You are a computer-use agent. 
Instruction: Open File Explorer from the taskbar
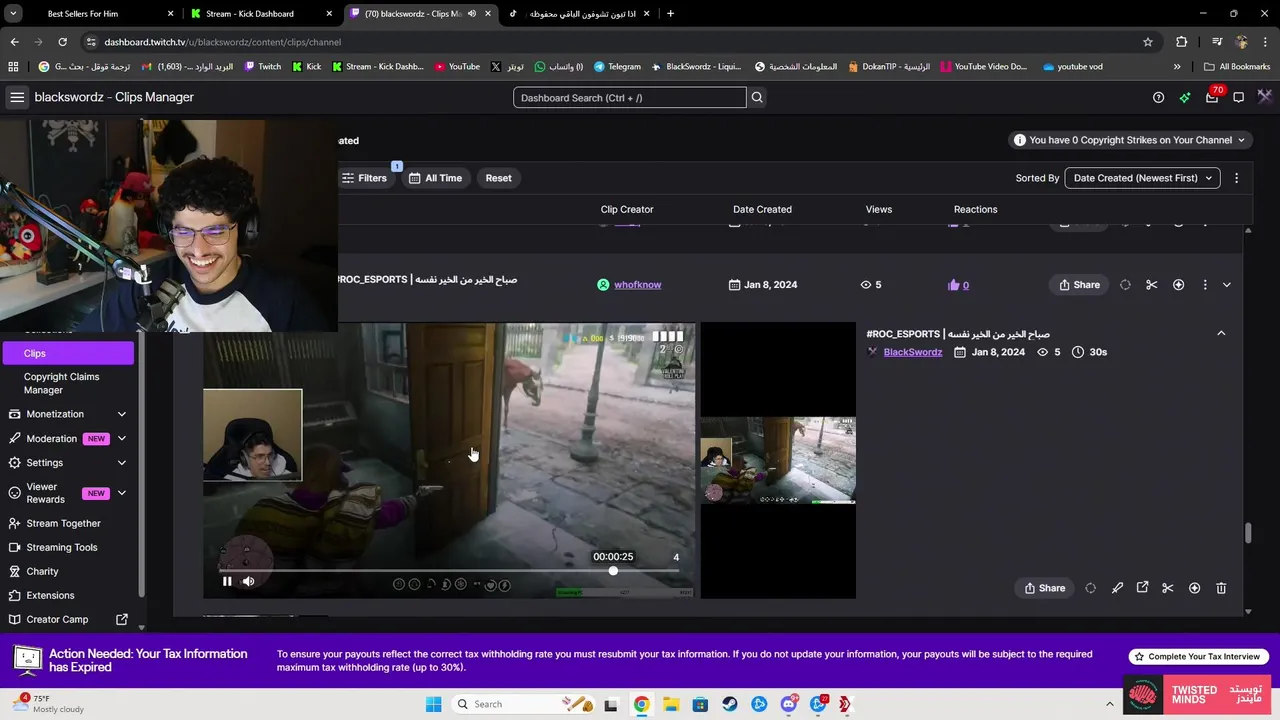(x=671, y=704)
